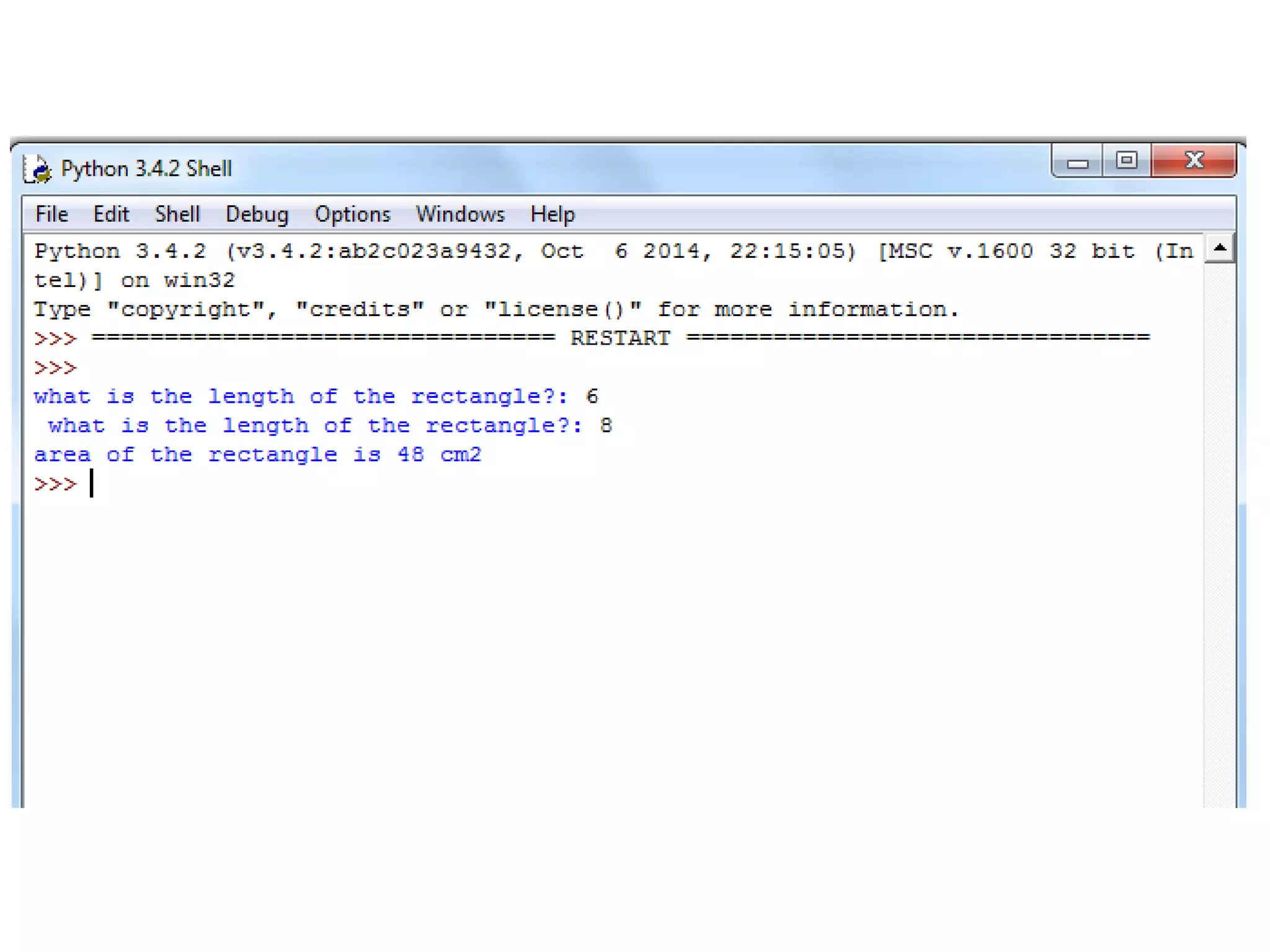Maximize the Python Shell window

(x=1126, y=161)
